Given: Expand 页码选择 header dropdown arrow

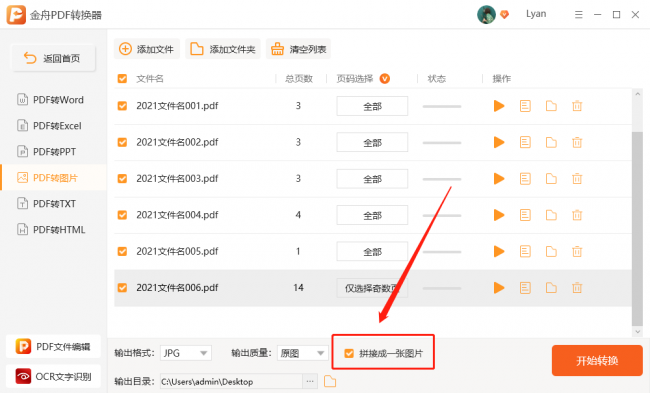Looking at the screenshot, I should click(385, 78).
